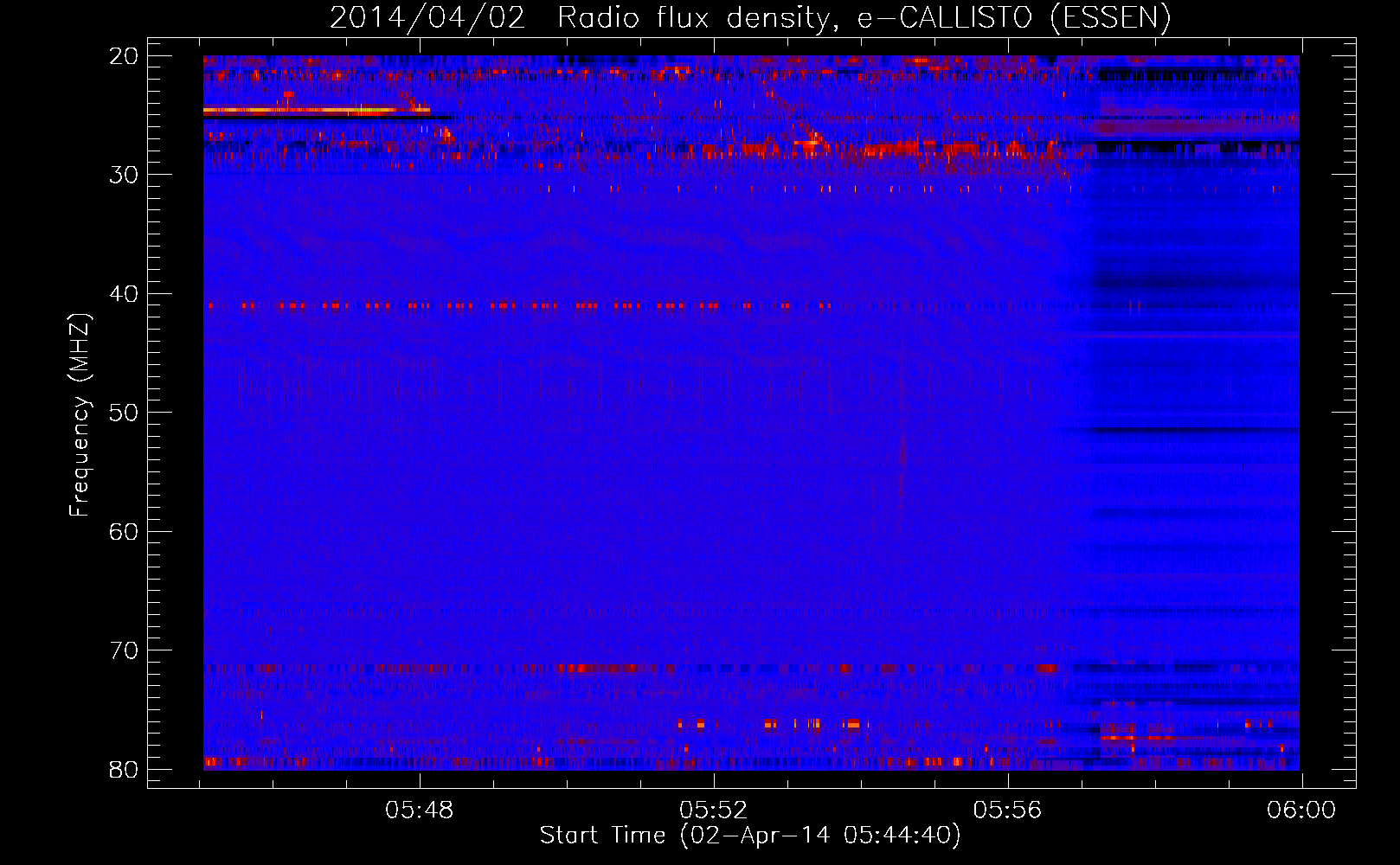Click the 60 MHz frequency tick label

125,531
